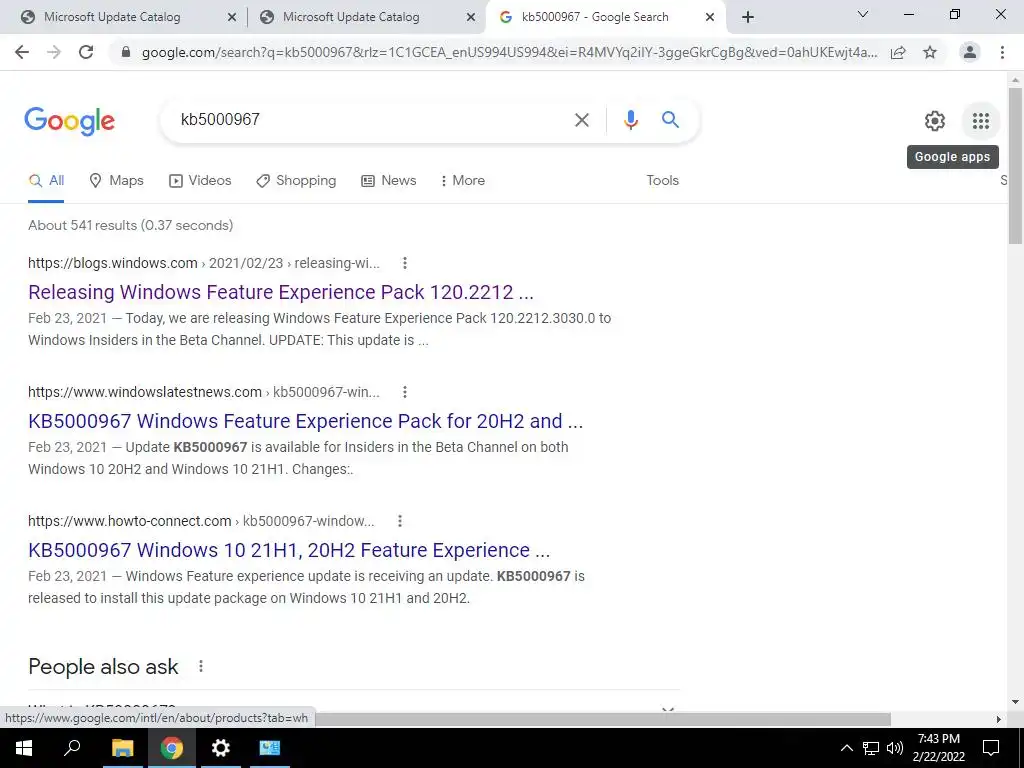Click the blue search magnifier button
Image resolution: width=1024 pixels, height=768 pixels.
670,120
